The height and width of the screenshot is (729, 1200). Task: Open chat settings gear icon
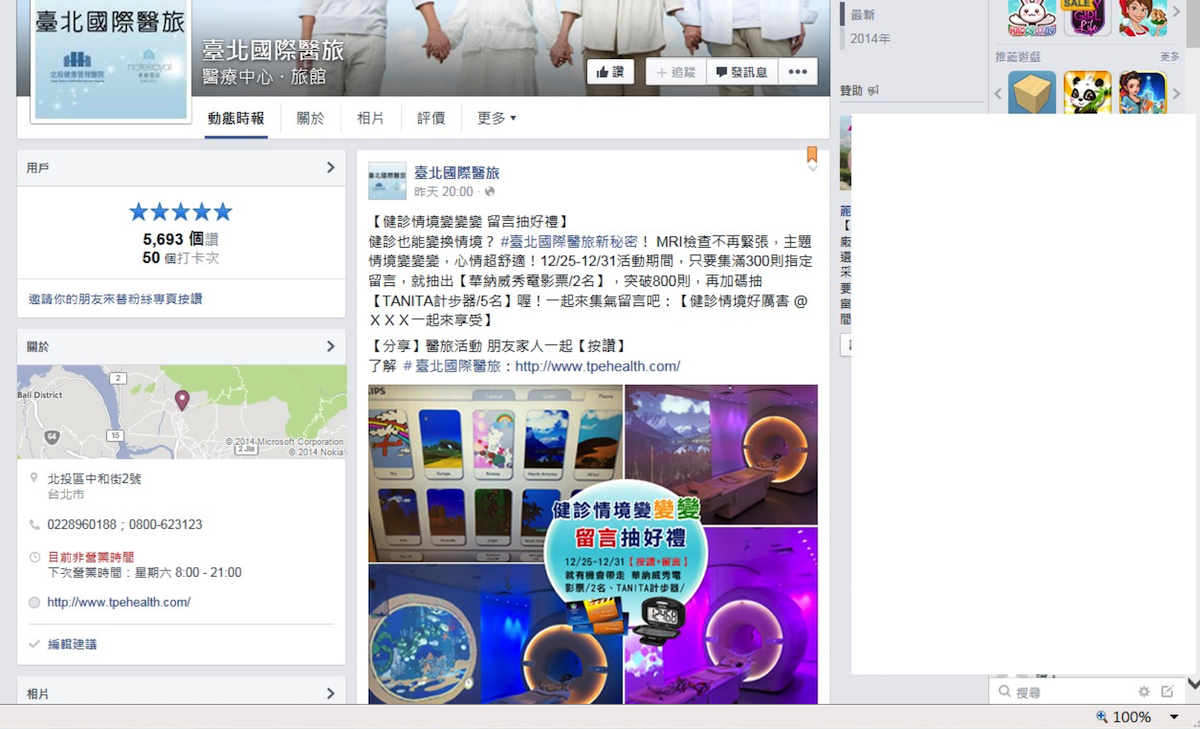coord(1144,691)
